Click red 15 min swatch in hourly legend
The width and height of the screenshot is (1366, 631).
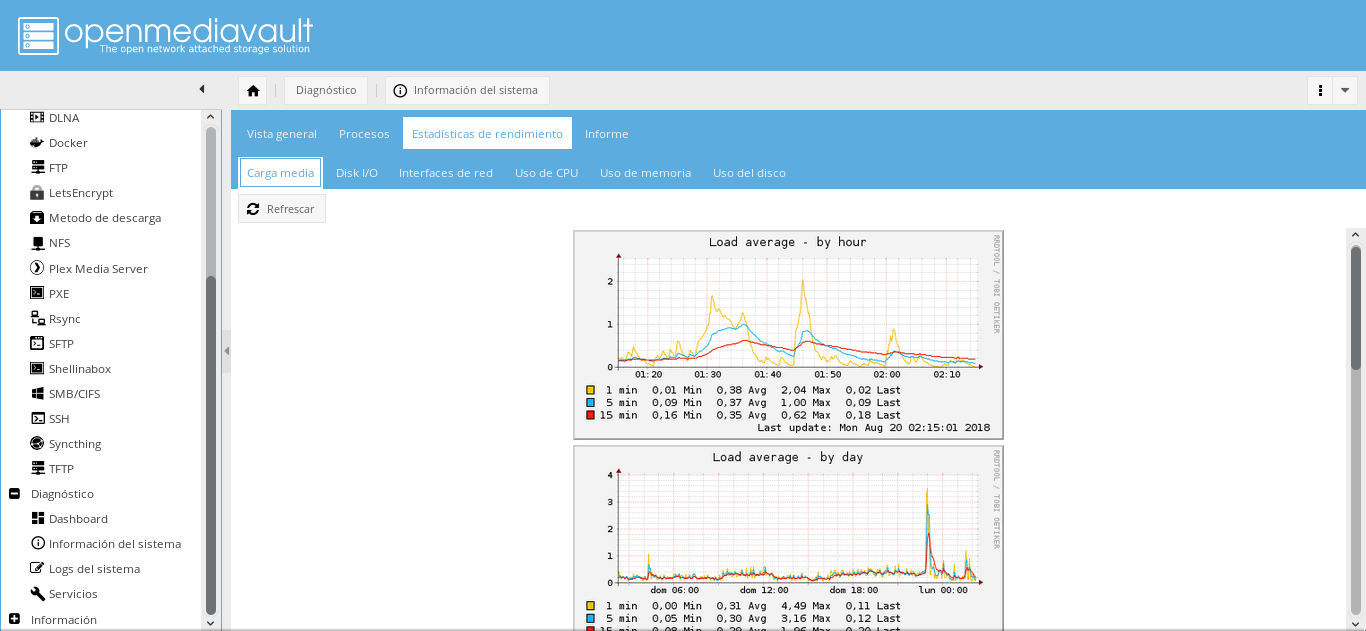[591, 414]
